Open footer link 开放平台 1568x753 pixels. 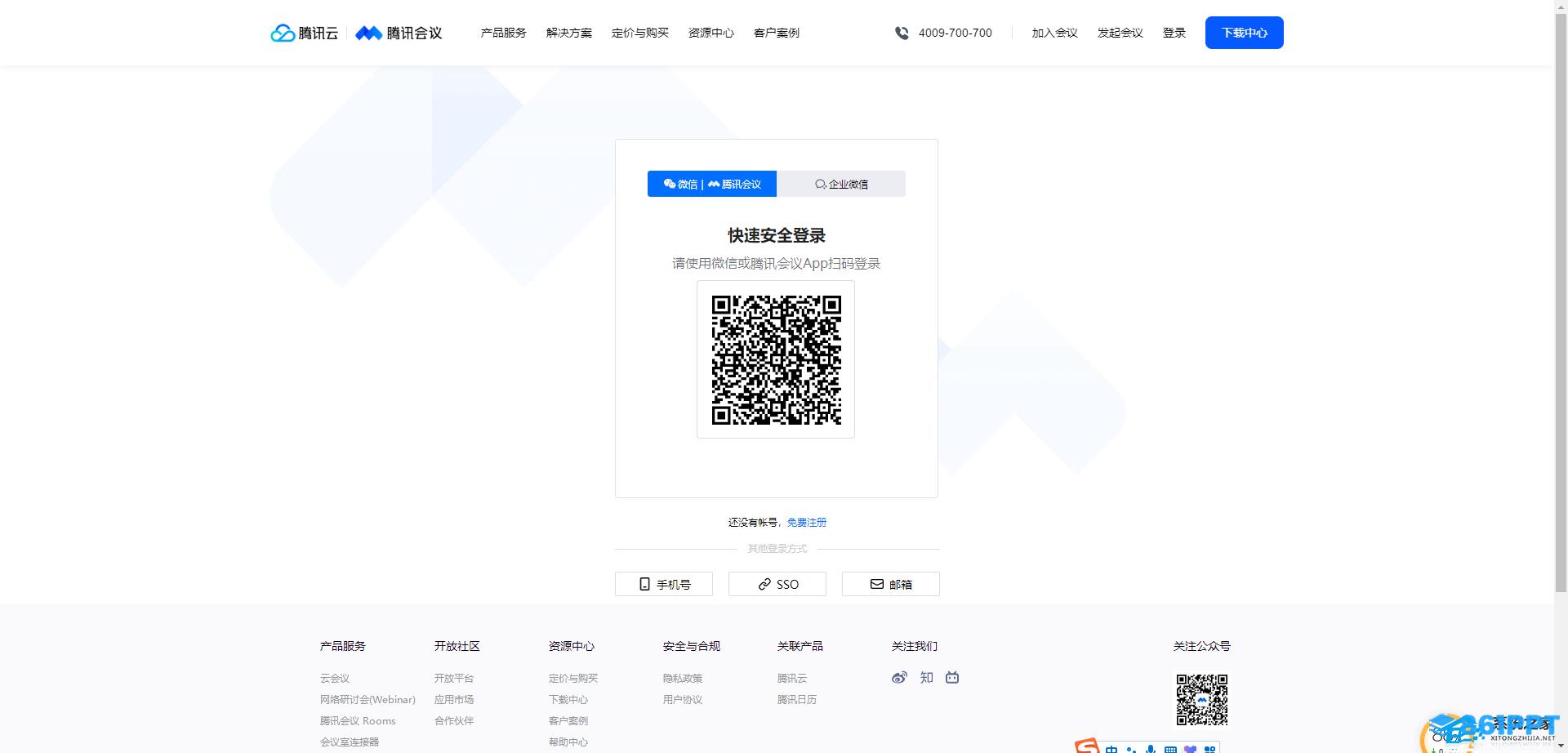point(454,678)
